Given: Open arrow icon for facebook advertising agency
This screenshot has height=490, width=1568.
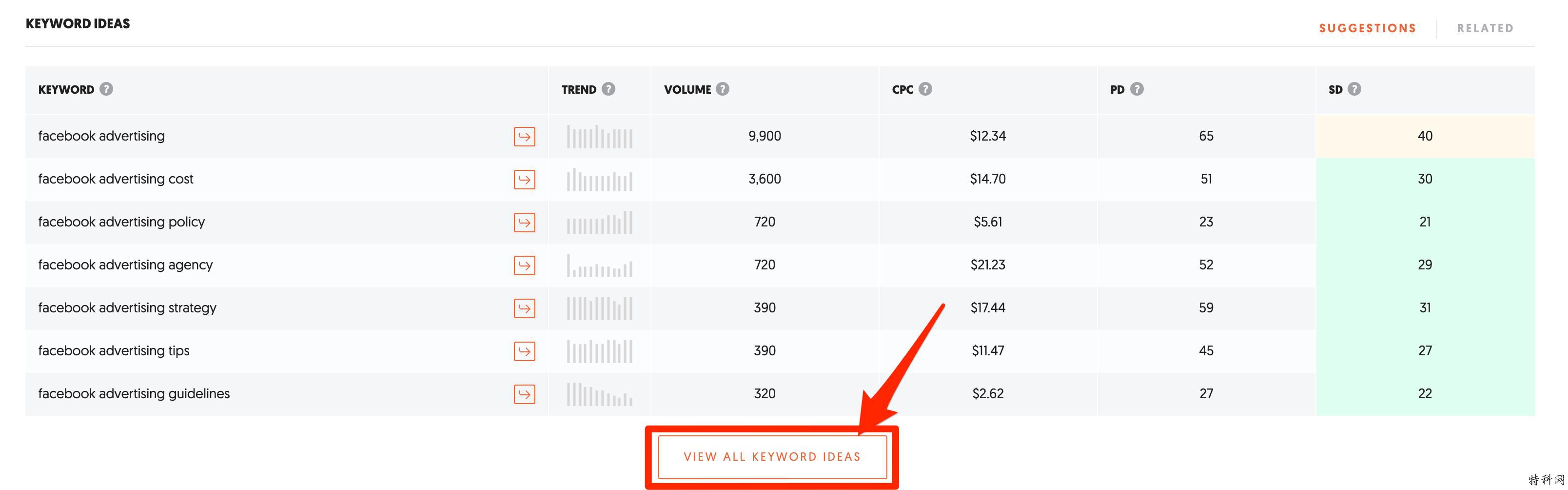Looking at the screenshot, I should [524, 265].
